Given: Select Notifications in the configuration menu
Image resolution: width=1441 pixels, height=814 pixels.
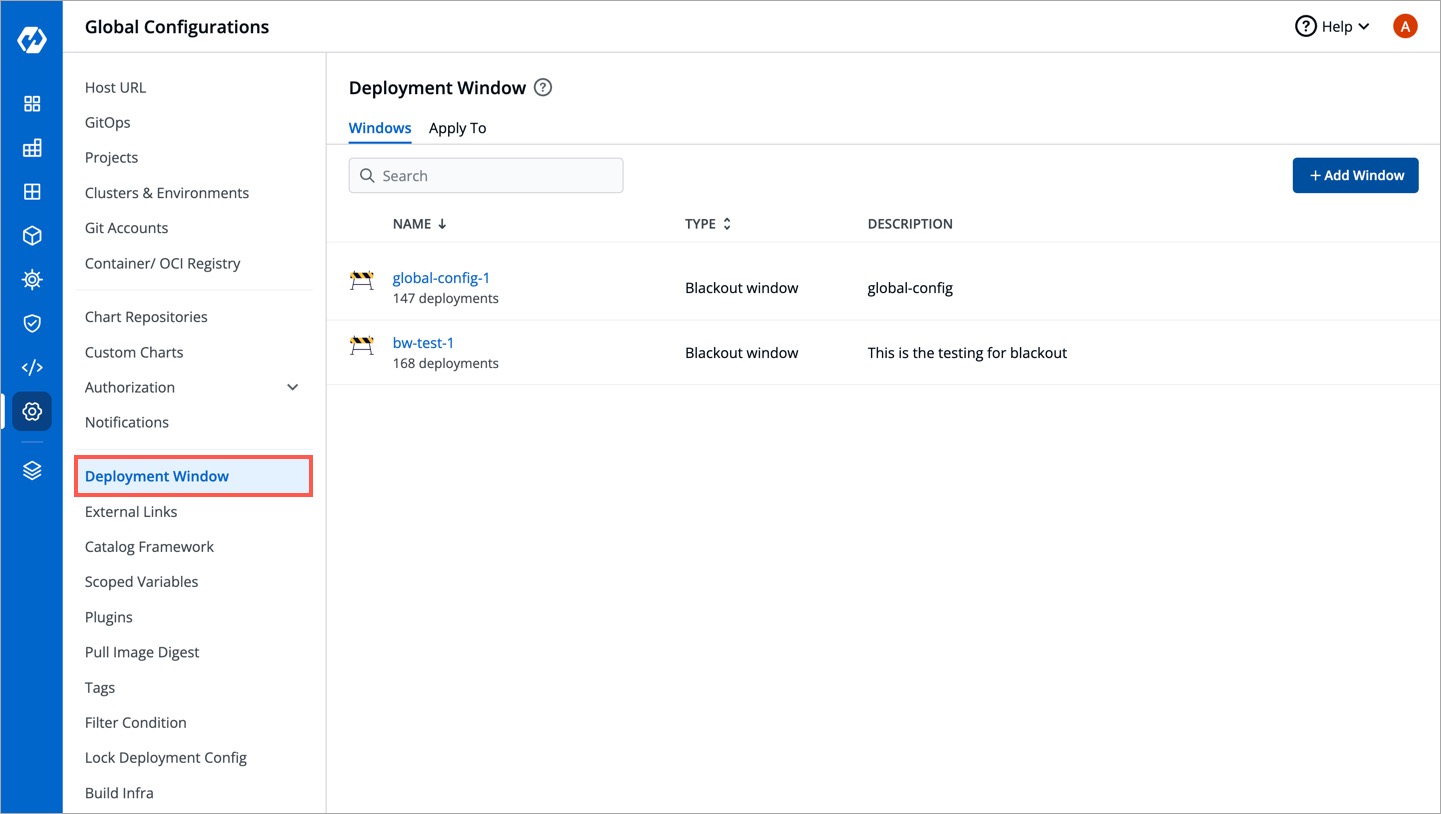Looking at the screenshot, I should [126, 421].
